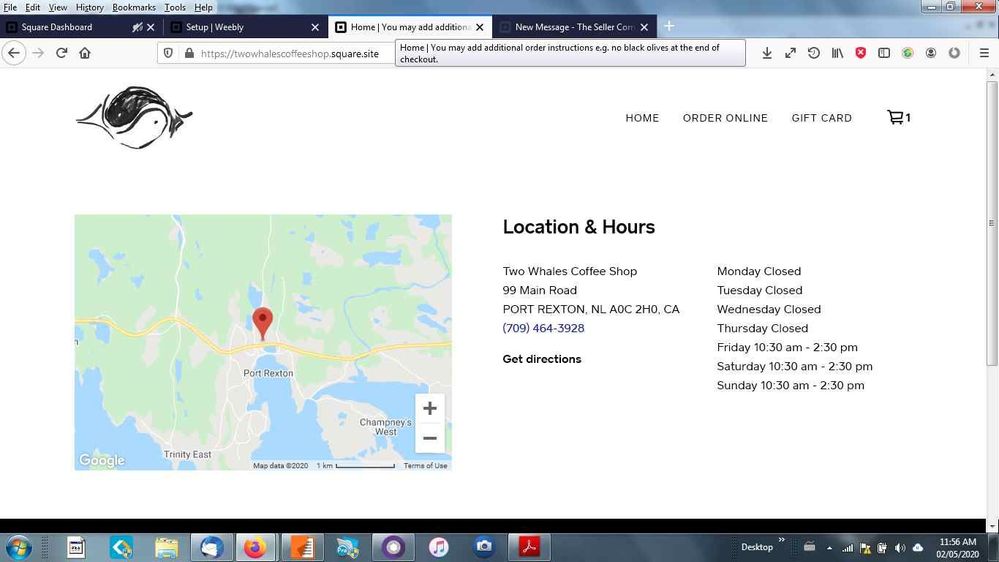Screen dimensions: 999x562
Task: Go to the GIFT CARD page
Action: point(821,118)
